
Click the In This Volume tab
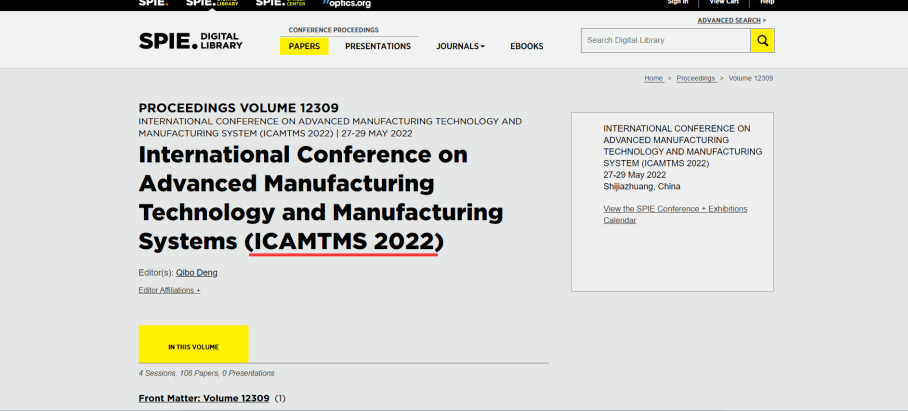click(193, 346)
